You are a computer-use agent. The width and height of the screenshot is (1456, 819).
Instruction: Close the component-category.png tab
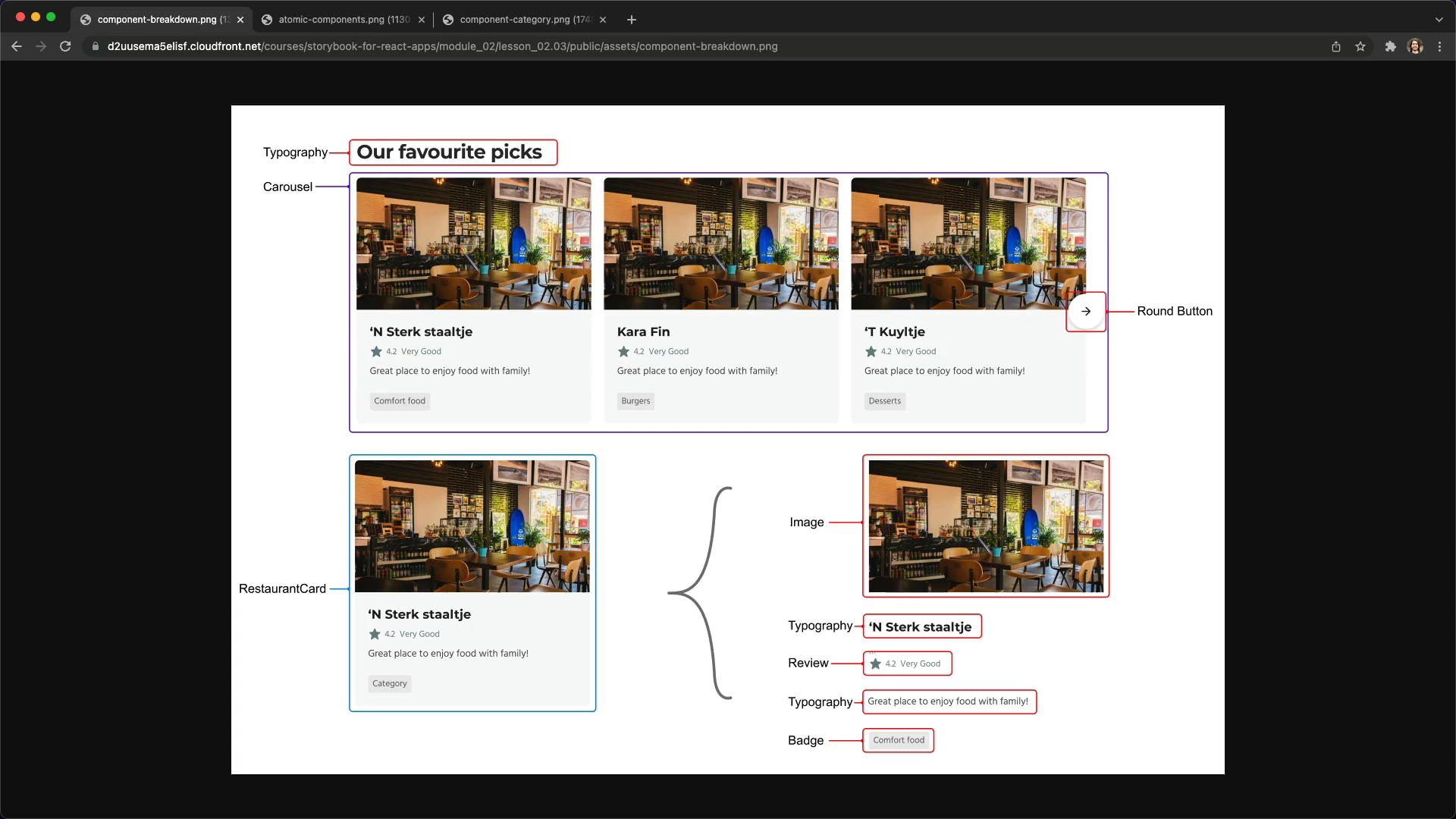point(603,20)
